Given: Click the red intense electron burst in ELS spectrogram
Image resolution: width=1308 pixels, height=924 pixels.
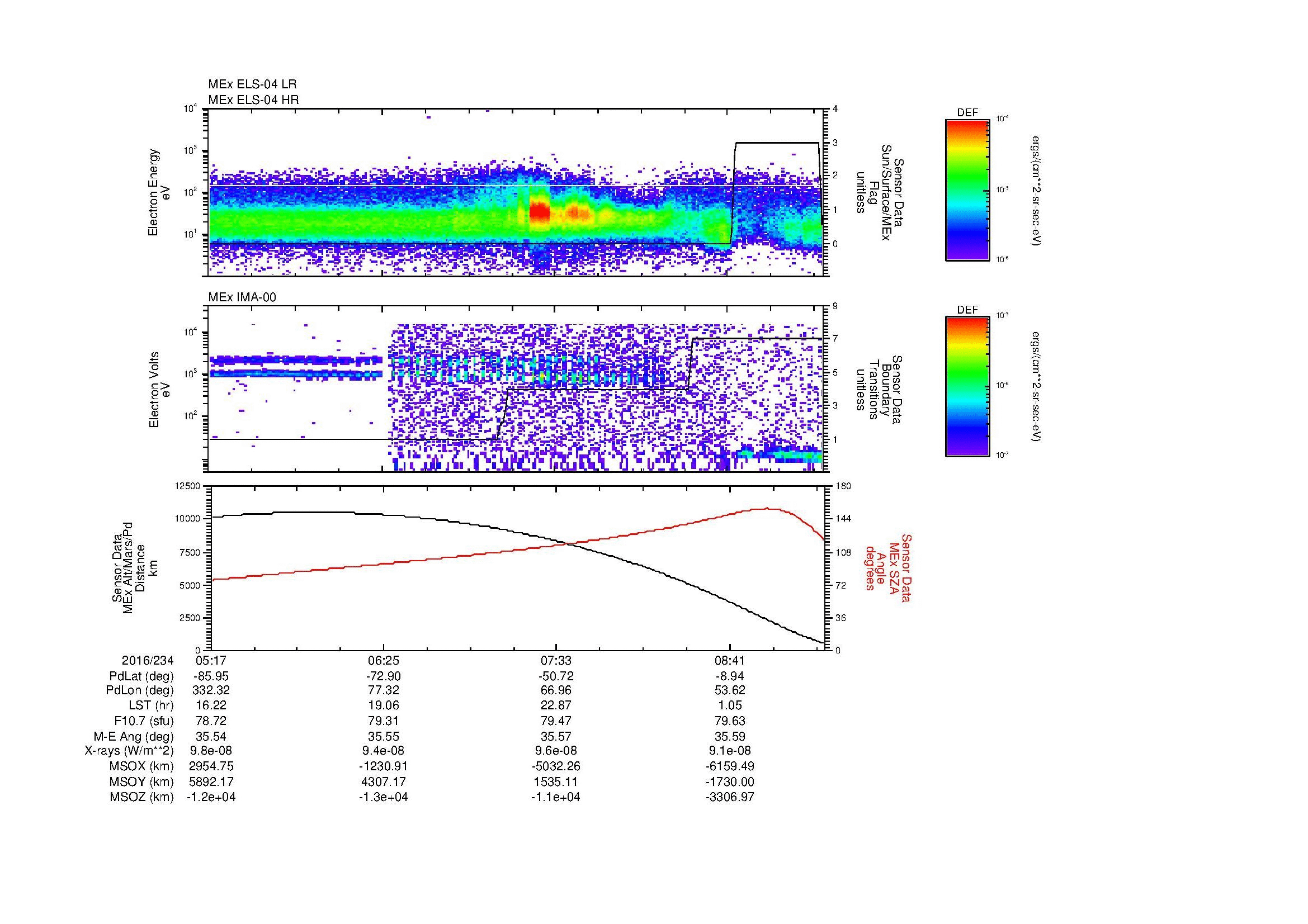Looking at the screenshot, I should pos(539,212).
